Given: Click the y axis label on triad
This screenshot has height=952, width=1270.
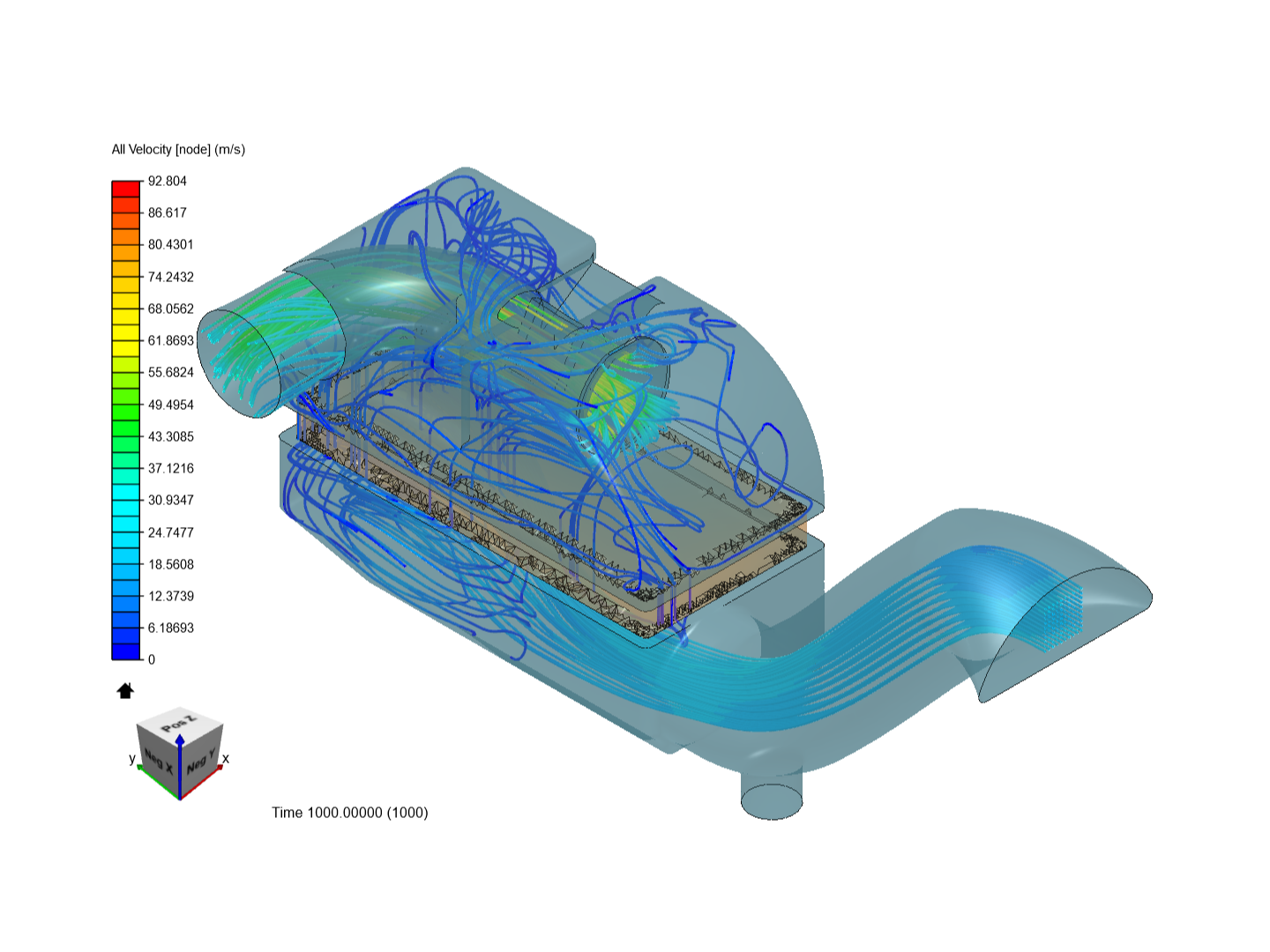Looking at the screenshot, I should (x=132, y=758).
